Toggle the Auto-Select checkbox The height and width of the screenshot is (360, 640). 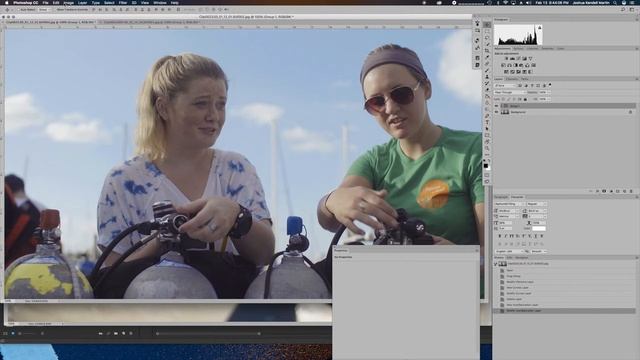point(17,9)
